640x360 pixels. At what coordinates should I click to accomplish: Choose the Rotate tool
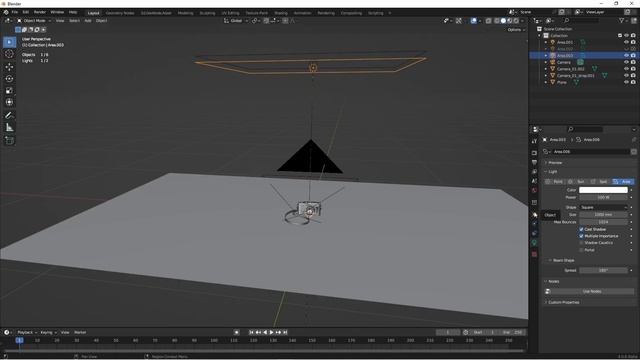pyautogui.click(x=9, y=78)
